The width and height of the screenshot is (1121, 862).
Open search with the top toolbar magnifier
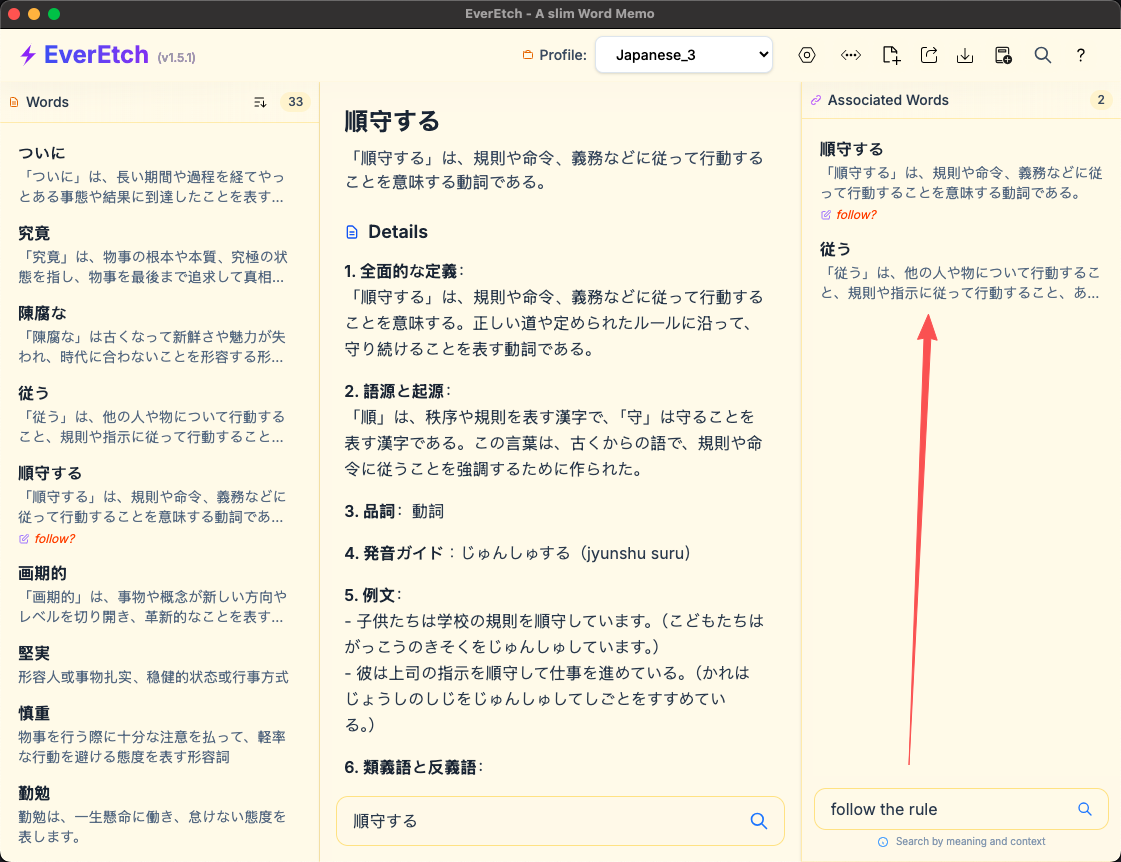tap(1042, 55)
